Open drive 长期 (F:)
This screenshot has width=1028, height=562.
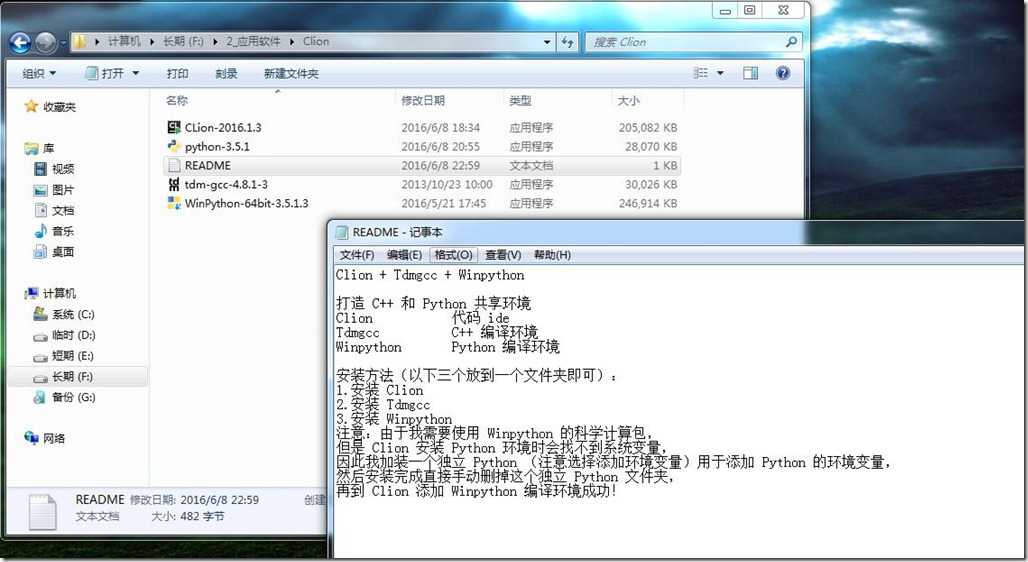[72, 377]
